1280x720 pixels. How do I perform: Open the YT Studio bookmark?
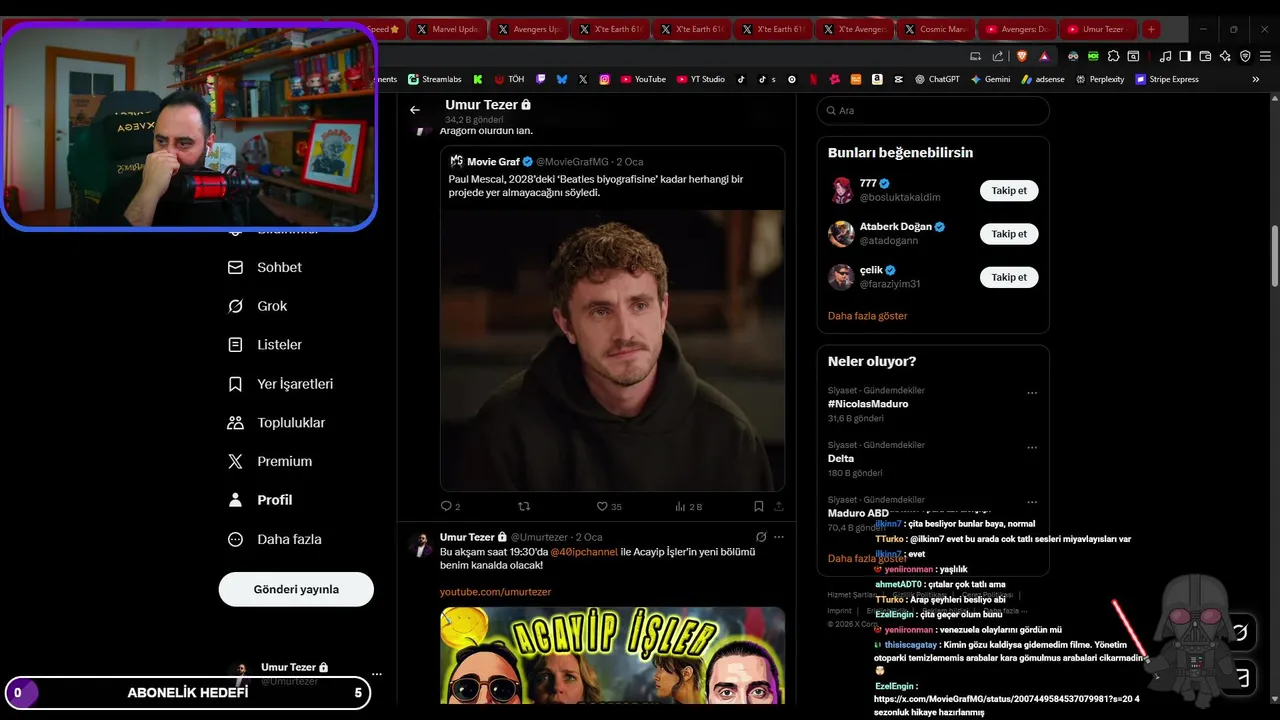[701, 79]
